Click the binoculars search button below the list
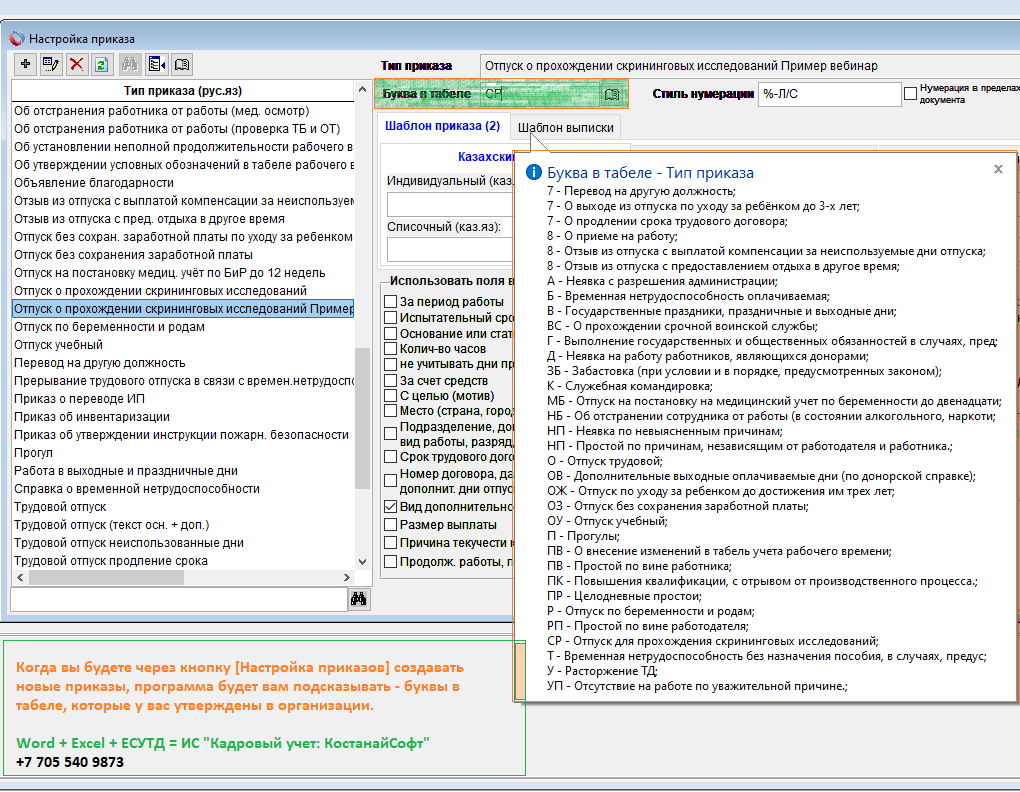This screenshot has height=792, width=1020. [x=358, y=599]
